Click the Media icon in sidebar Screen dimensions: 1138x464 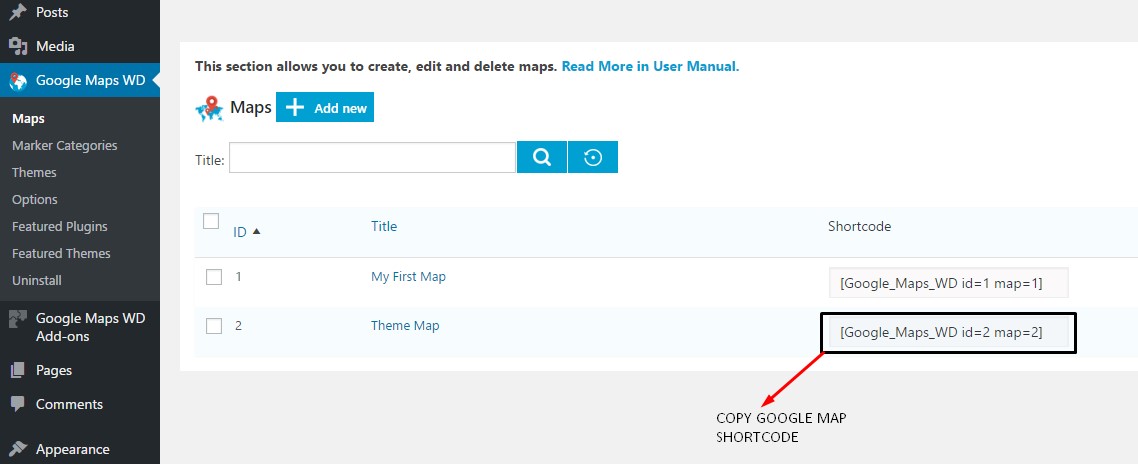click(x=18, y=46)
